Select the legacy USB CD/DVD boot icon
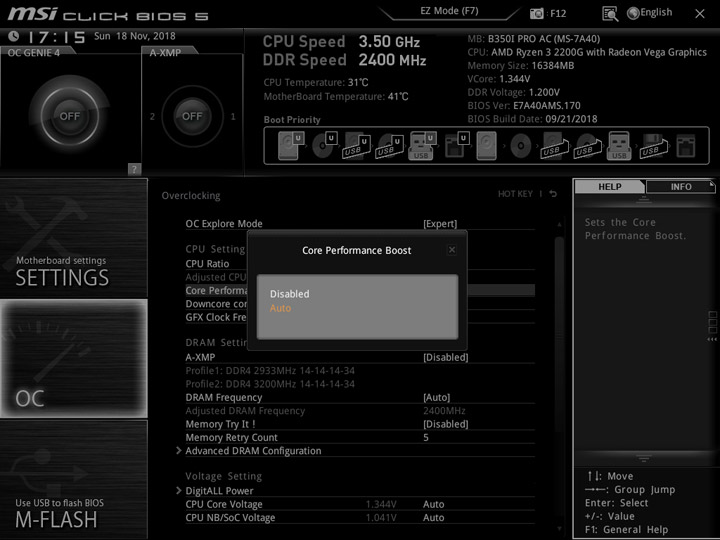The height and width of the screenshot is (540, 720). pyautogui.click(x=587, y=146)
